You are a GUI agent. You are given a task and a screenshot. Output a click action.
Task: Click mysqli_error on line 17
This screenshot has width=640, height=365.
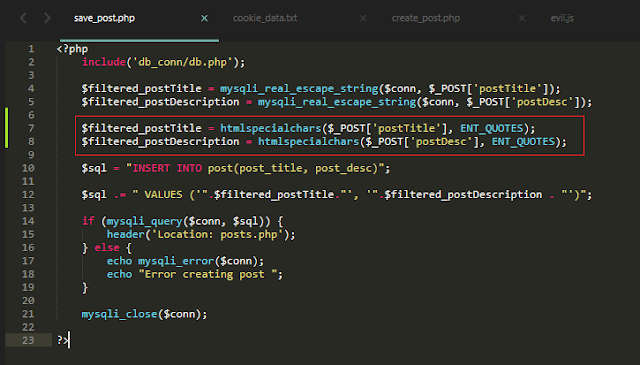tap(176, 261)
